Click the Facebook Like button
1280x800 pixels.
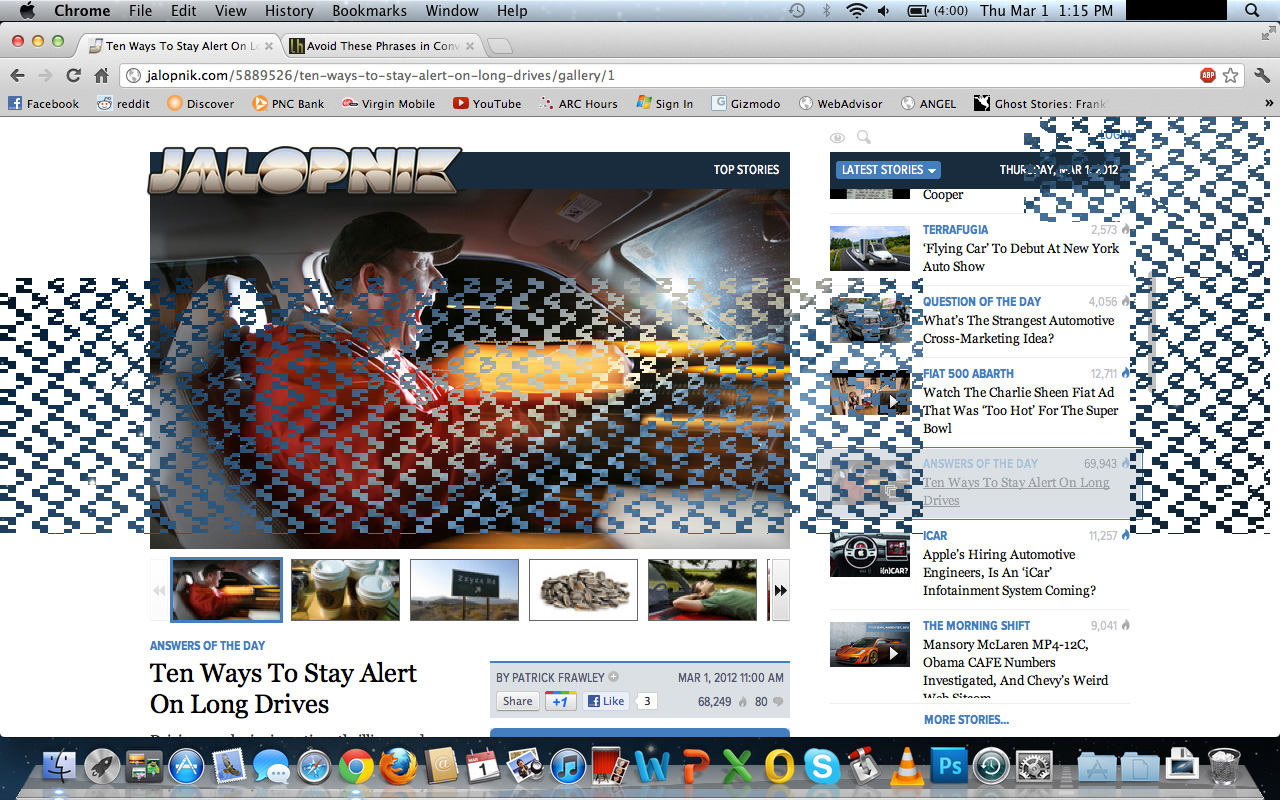pyautogui.click(x=606, y=701)
